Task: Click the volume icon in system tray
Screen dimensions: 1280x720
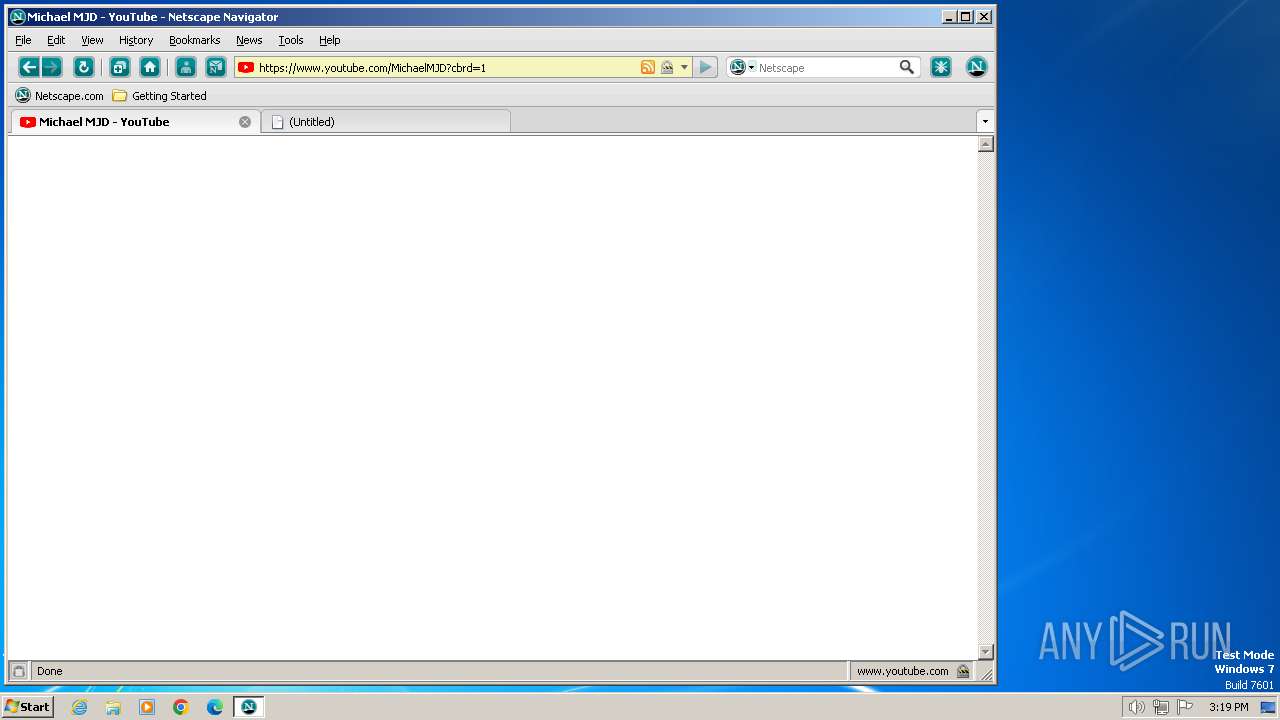Action: [1136, 707]
